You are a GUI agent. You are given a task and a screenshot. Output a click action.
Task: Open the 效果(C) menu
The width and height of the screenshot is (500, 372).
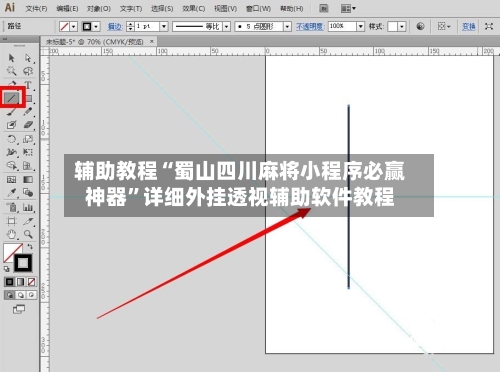point(193,9)
